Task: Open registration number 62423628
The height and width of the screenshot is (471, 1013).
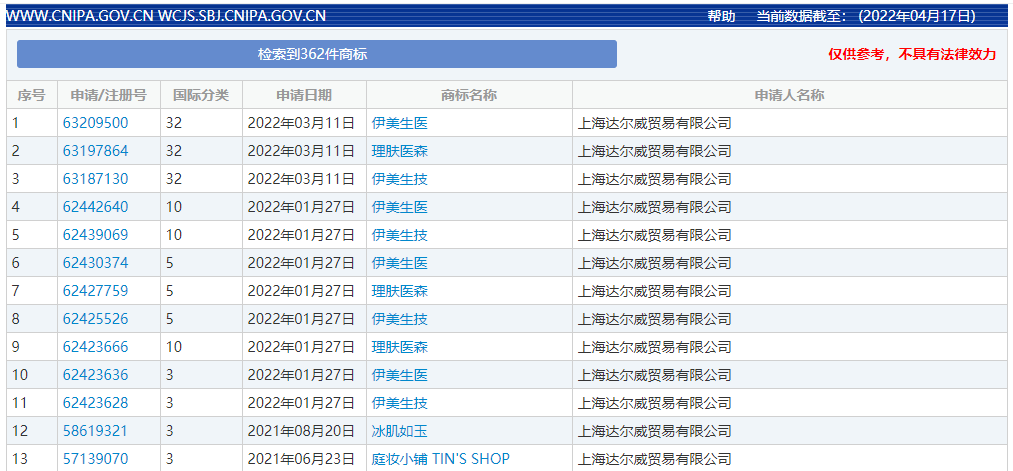Action: pyautogui.click(x=96, y=403)
